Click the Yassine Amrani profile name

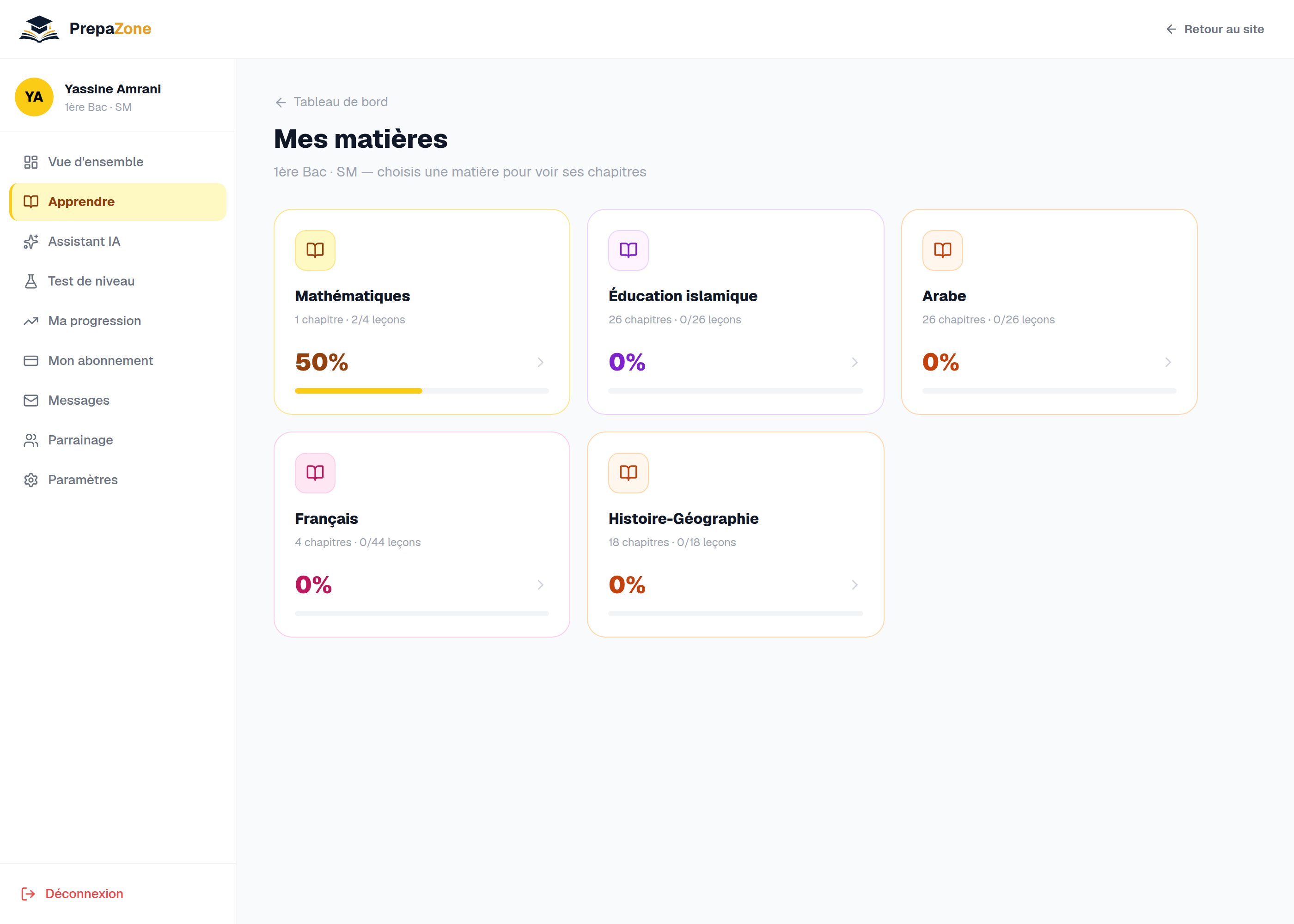click(x=113, y=89)
